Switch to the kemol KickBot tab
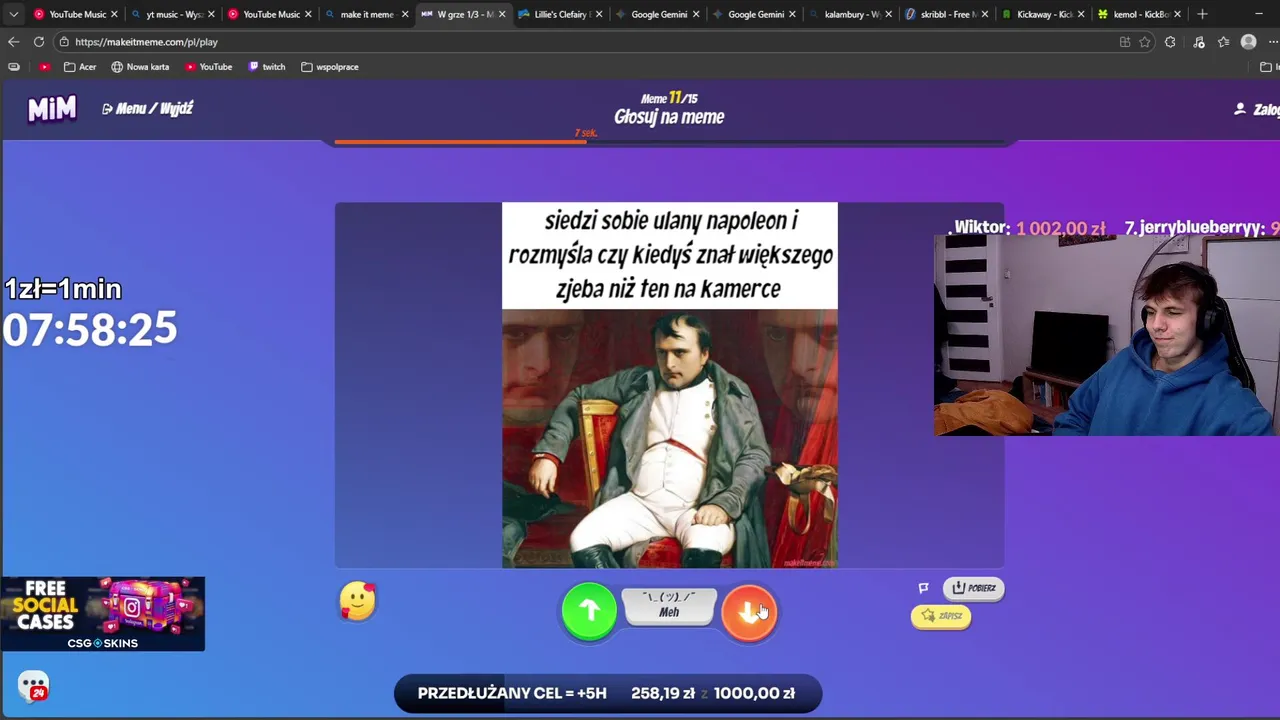1280x720 pixels. (1140, 14)
